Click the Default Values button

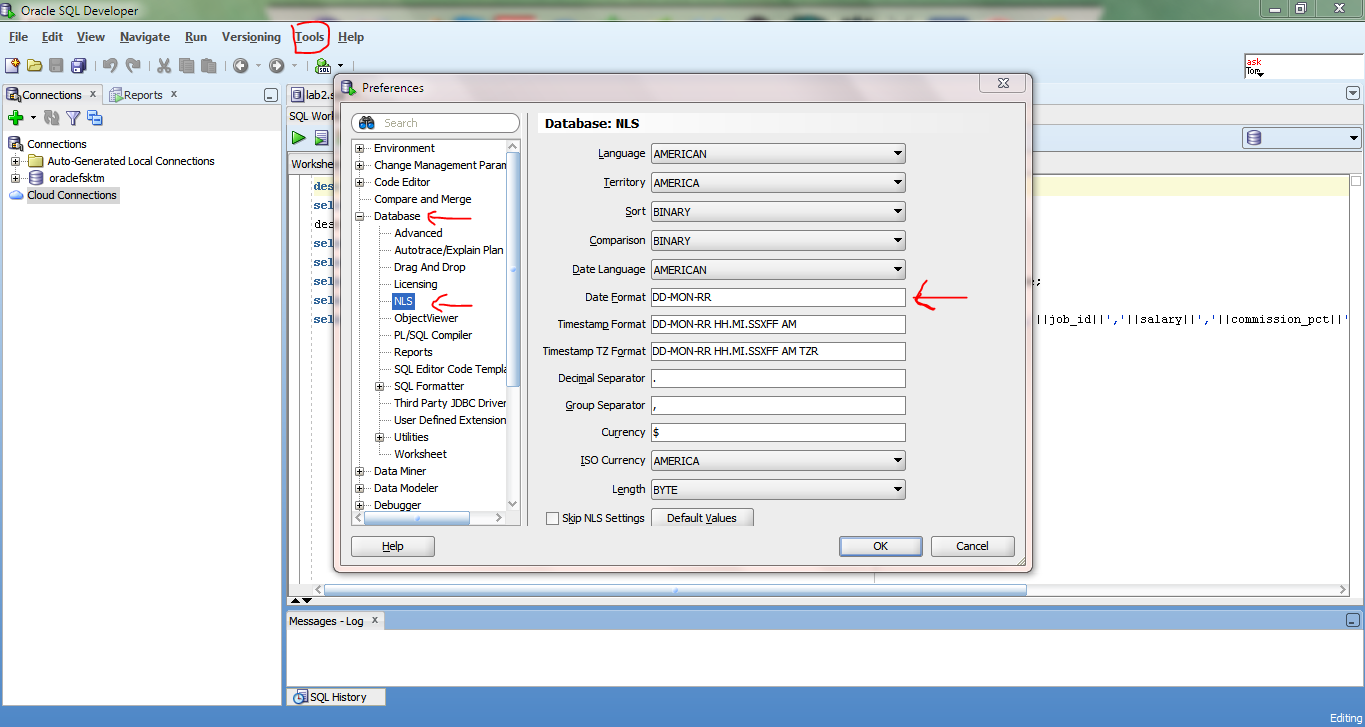tap(702, 517)
